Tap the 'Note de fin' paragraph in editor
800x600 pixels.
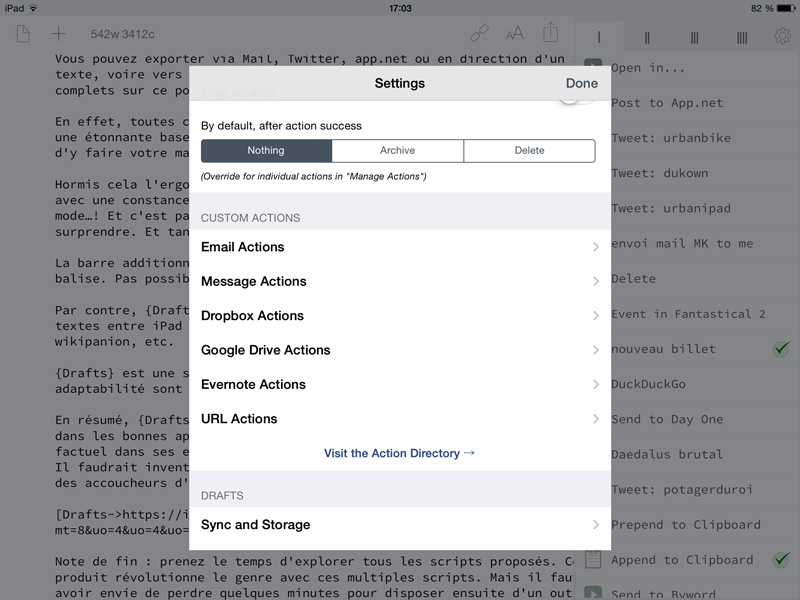click(x=314, y=577)
